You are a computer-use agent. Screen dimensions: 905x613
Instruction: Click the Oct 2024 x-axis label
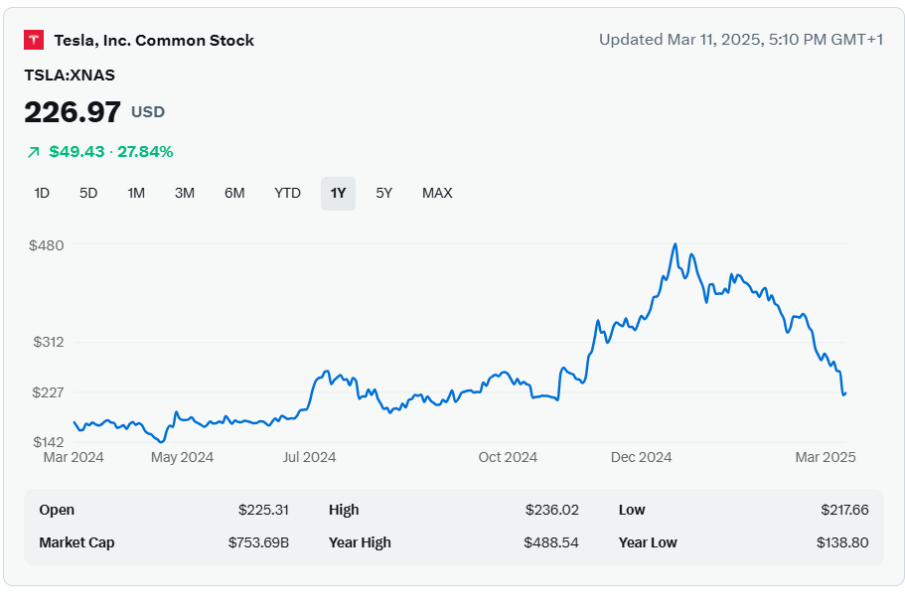pos(508,457)
